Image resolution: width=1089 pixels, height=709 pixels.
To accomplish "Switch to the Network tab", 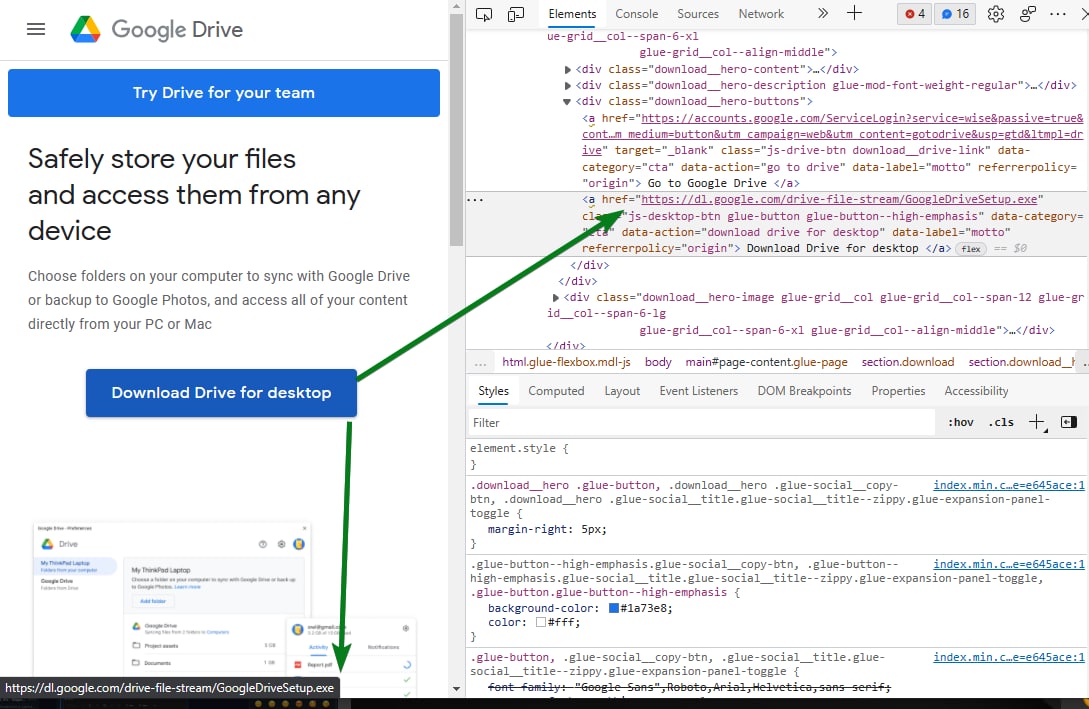I will coord(761,14).
